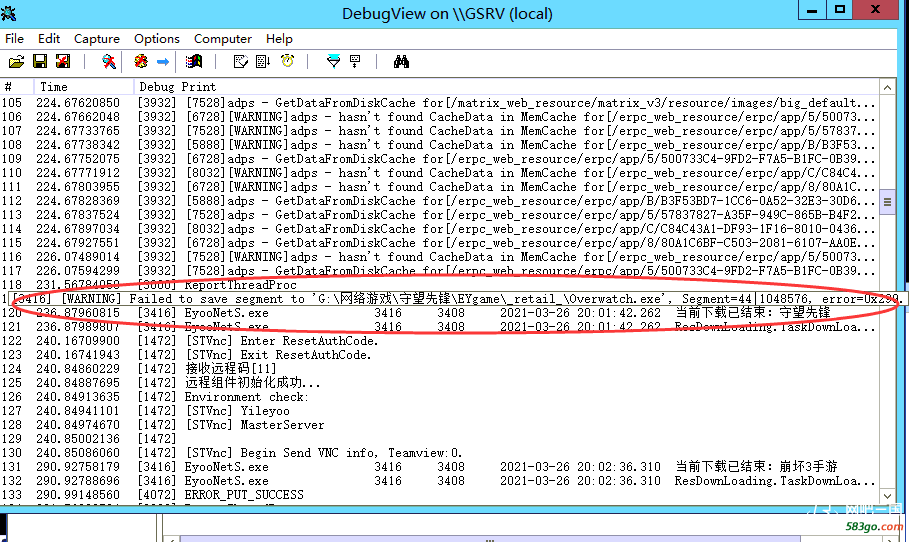Click the Save floppy disk icon
This screenshot has width=909, height=542.
(40, 62)
